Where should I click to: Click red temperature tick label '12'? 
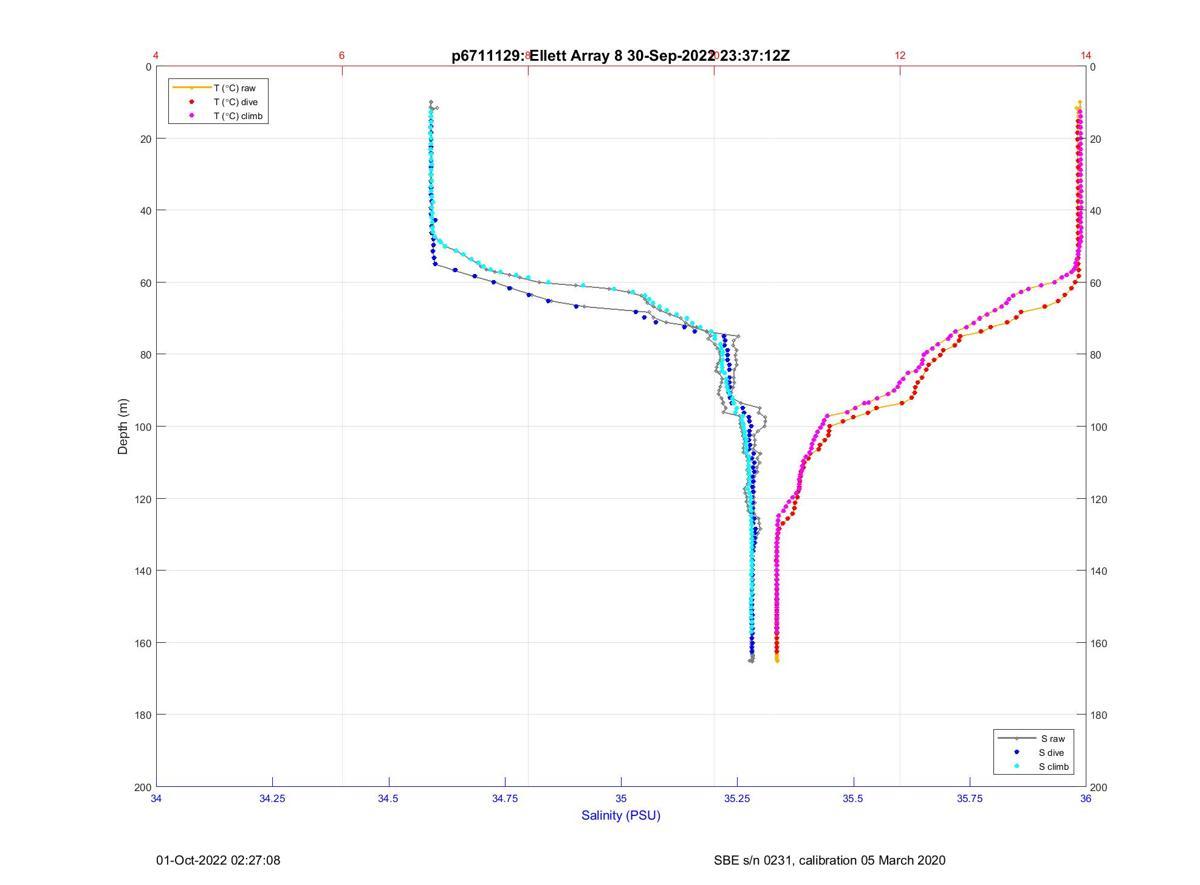(x=900, y=55)
